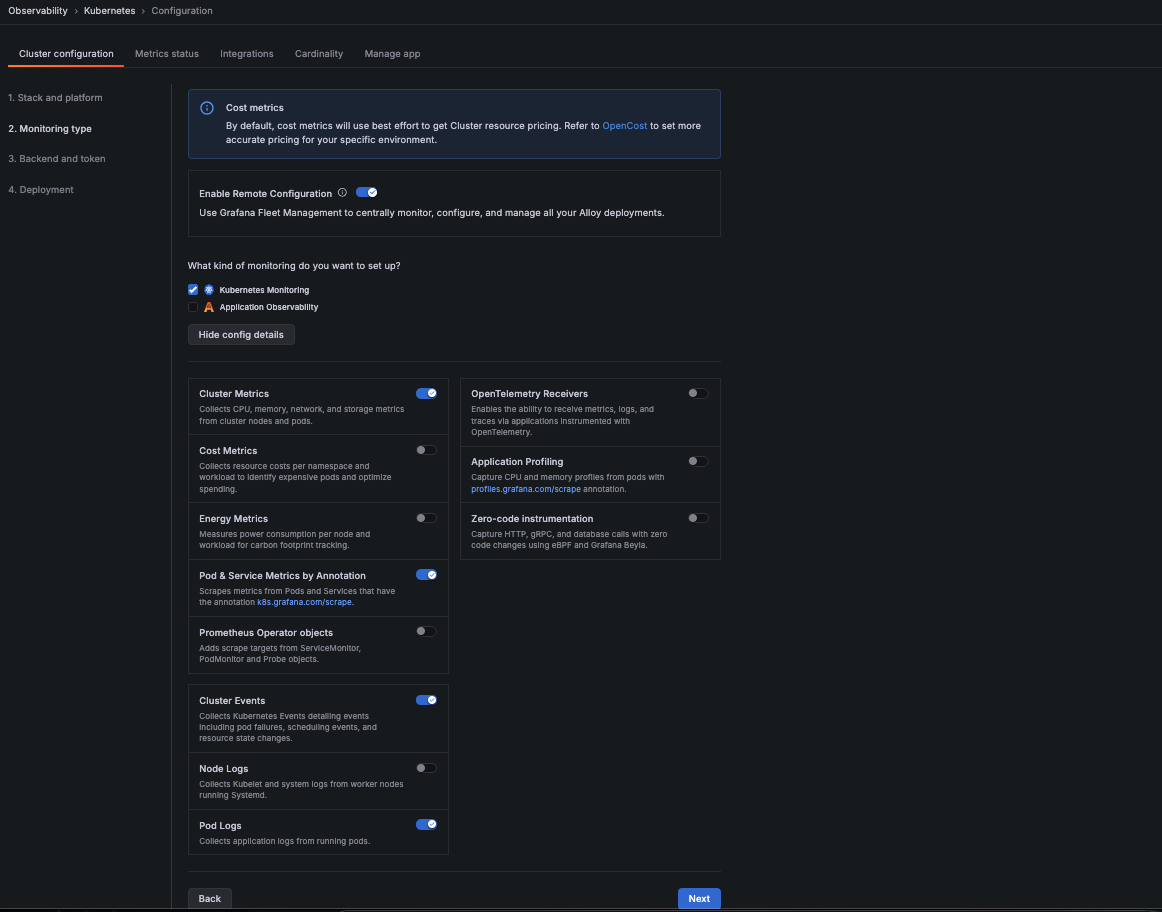
Task: Go back with the Back button
Action: click(210, 898)
